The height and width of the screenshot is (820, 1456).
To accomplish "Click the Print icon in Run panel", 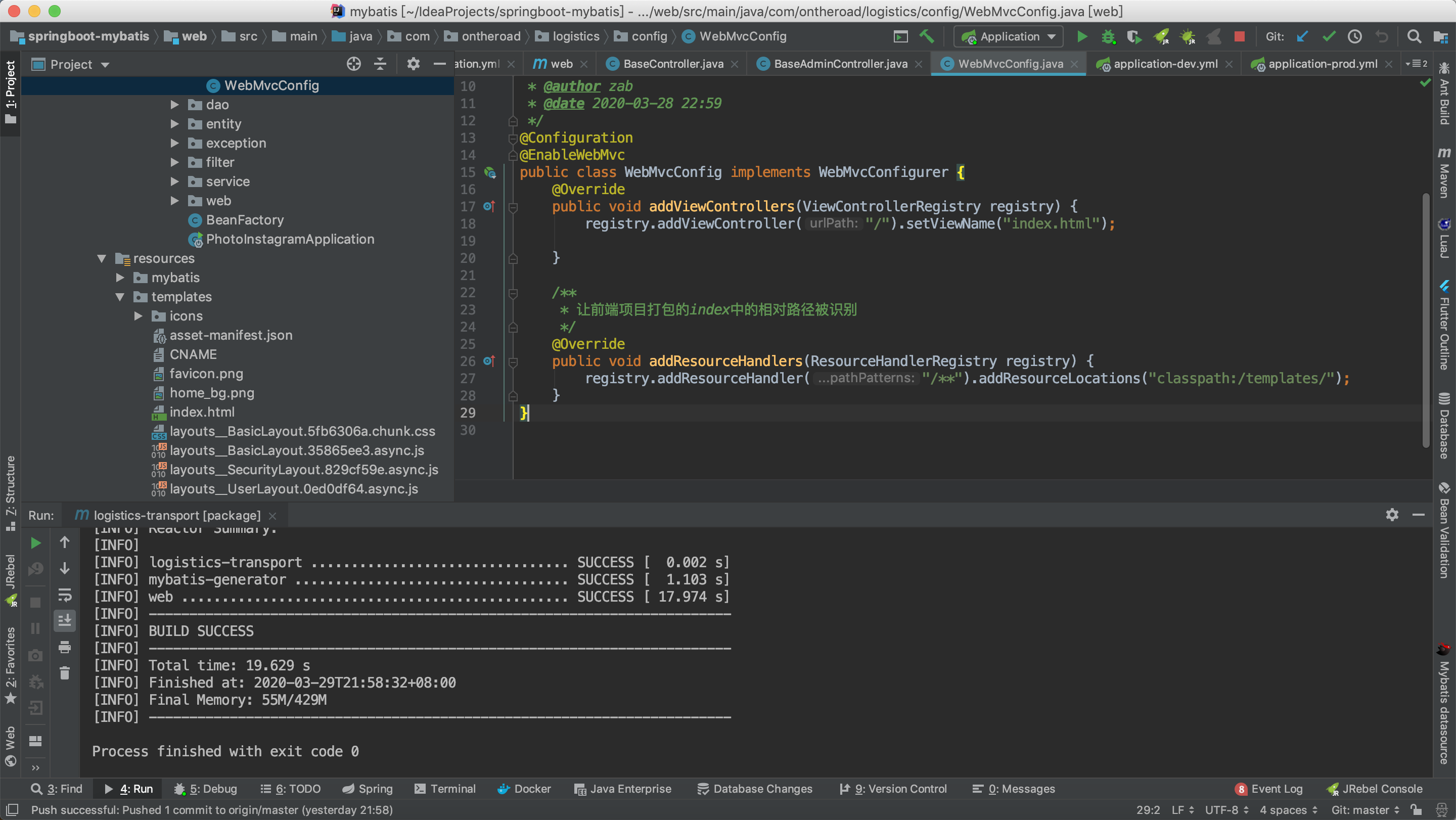I will (64, 647).
